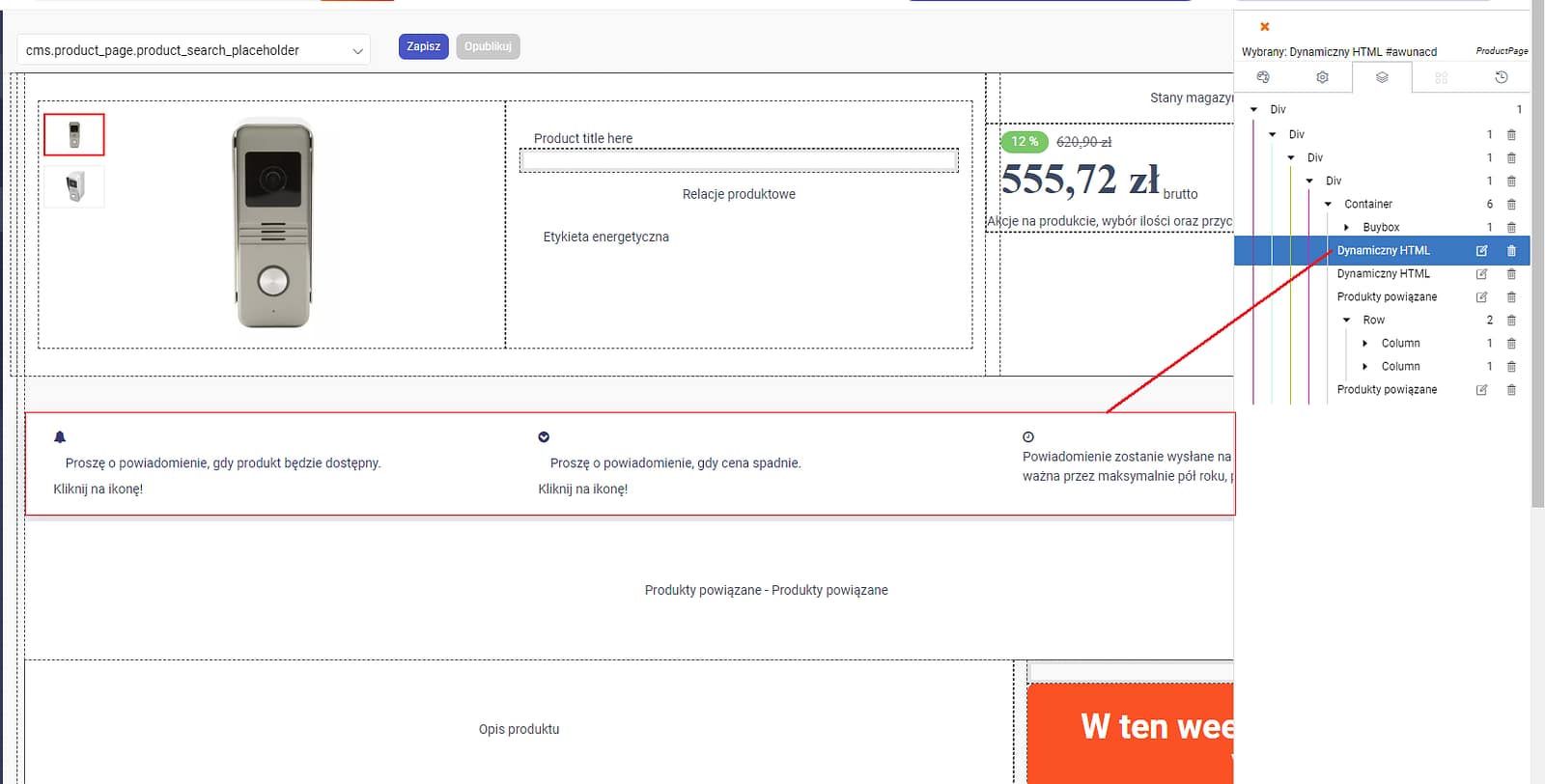Edit the last Produkty powiązane layer

coord(1481,390)
